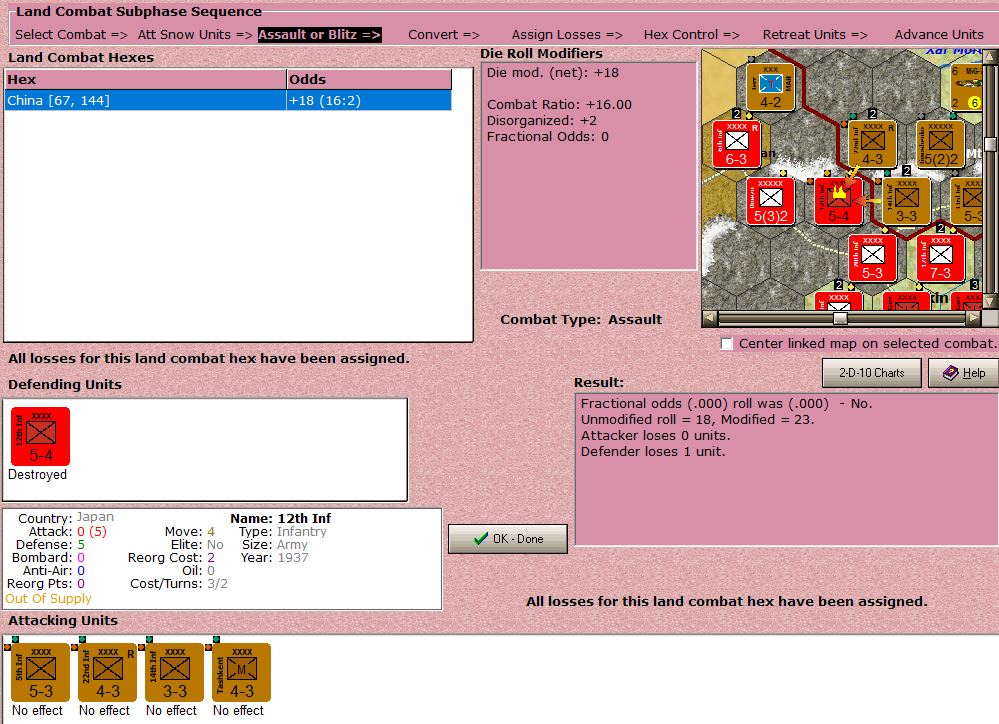Select the 22nd Inf attacking unit counter
The image size is (999, 724).
click(107, 672)
